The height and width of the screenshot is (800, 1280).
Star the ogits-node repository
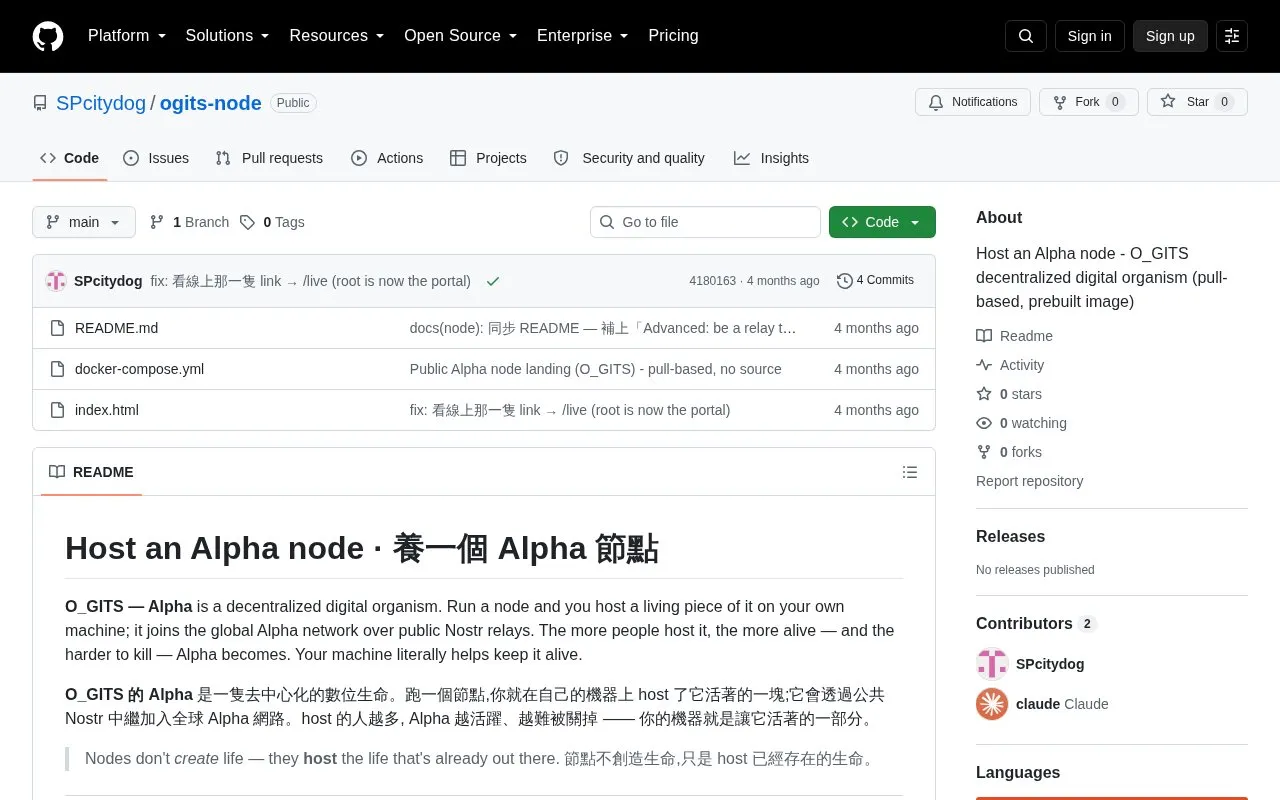pos(1197,102)
